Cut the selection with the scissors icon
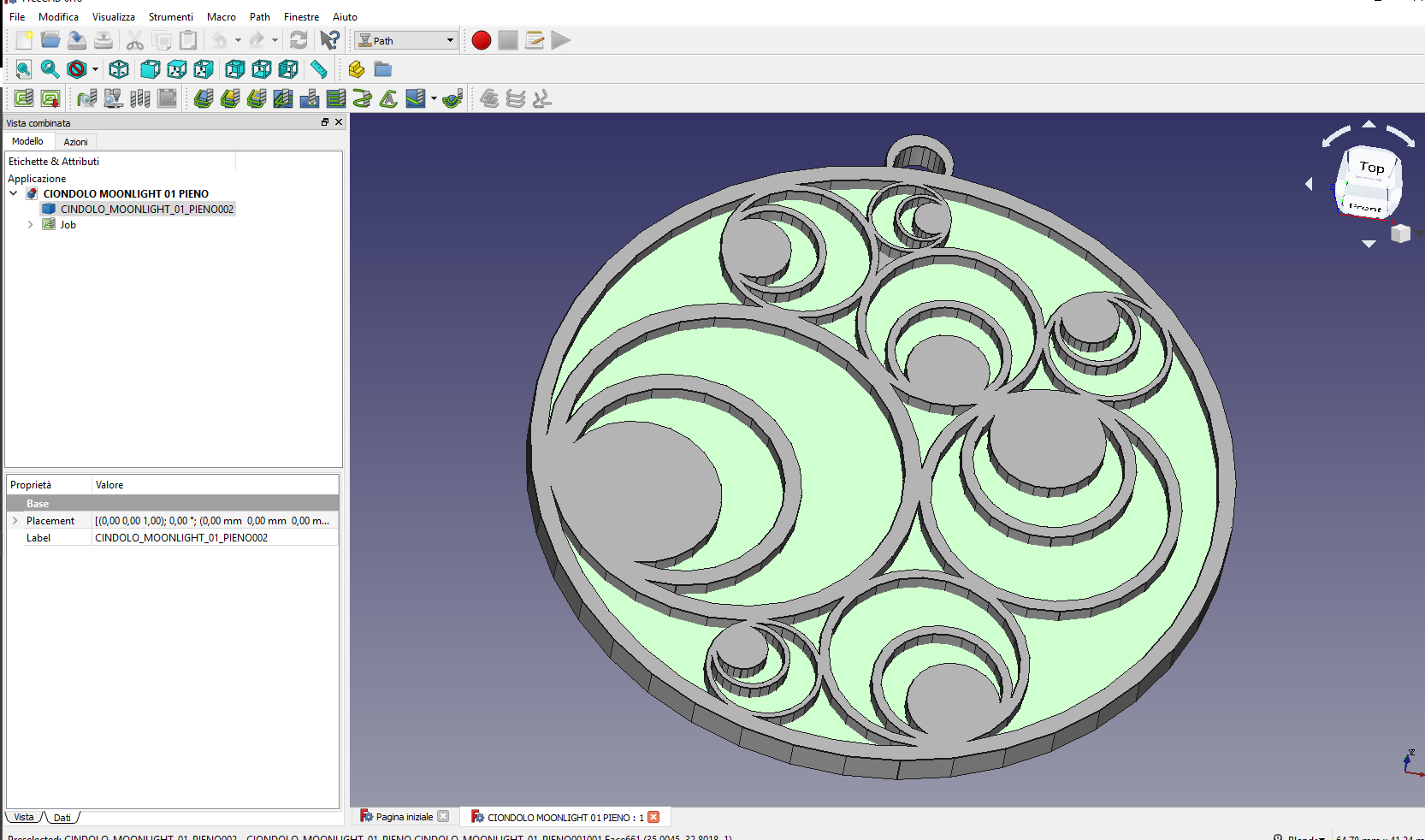 click(x=135, y=40)
